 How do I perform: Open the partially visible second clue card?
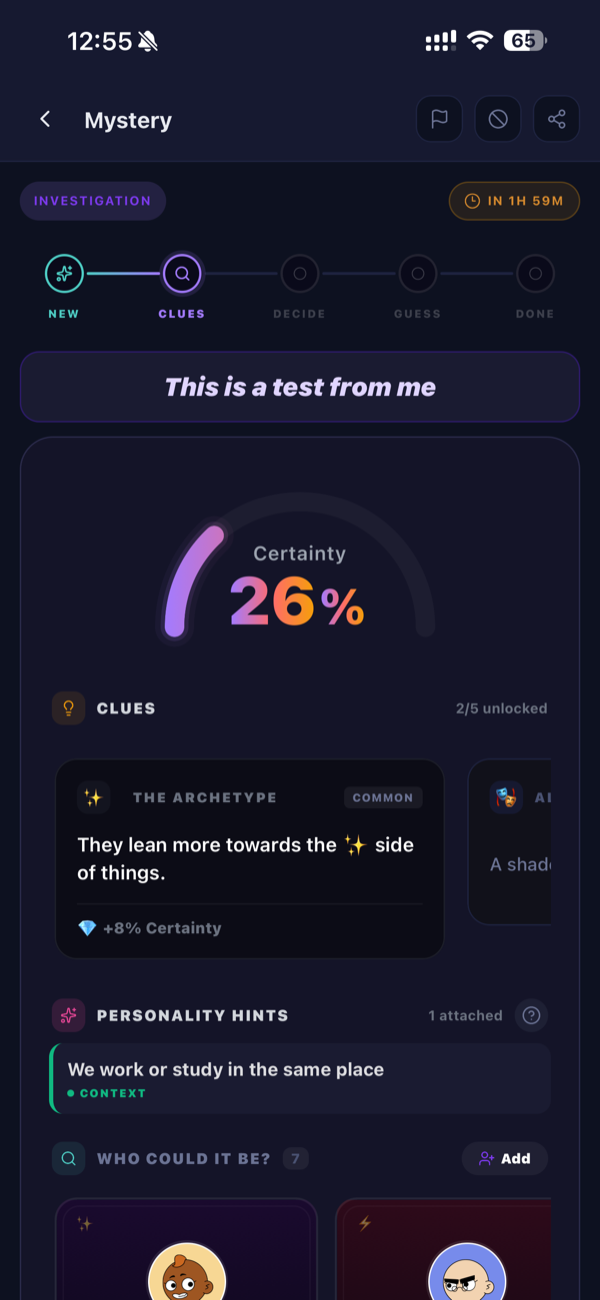512,842
